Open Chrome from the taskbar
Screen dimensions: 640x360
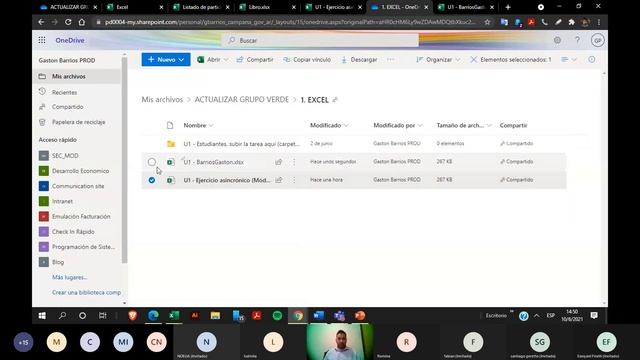pyautogui.click(x=298, y=316)
